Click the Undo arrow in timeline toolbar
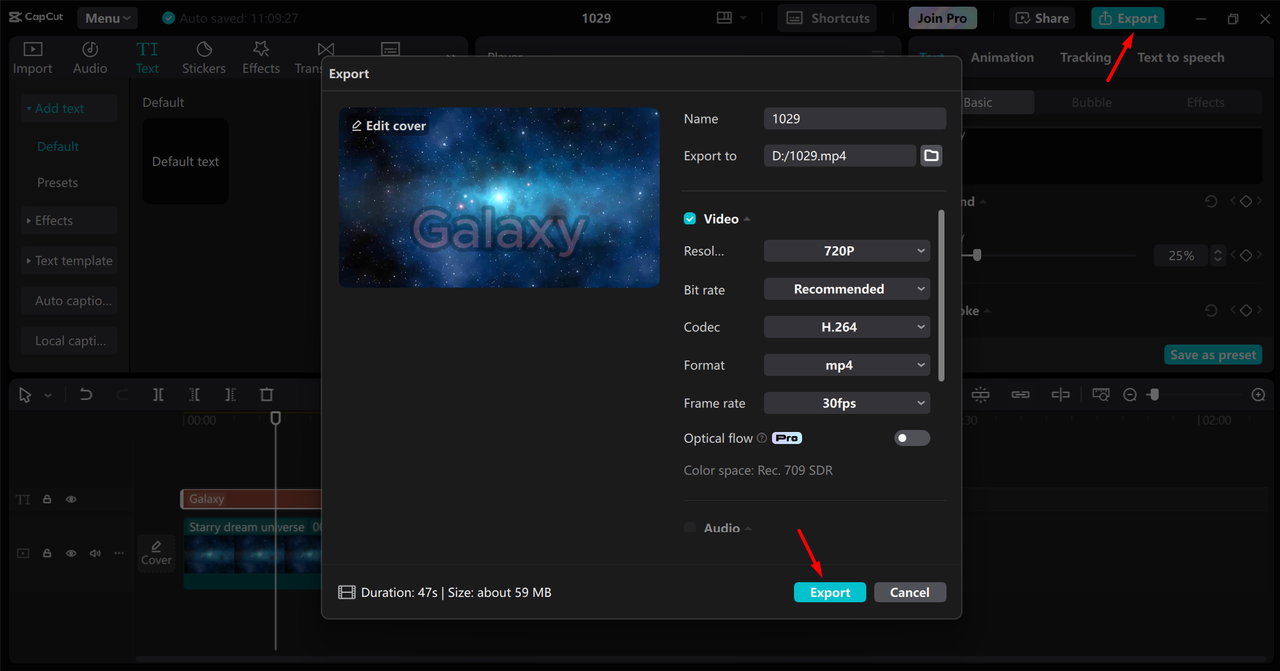 [86, 395]
